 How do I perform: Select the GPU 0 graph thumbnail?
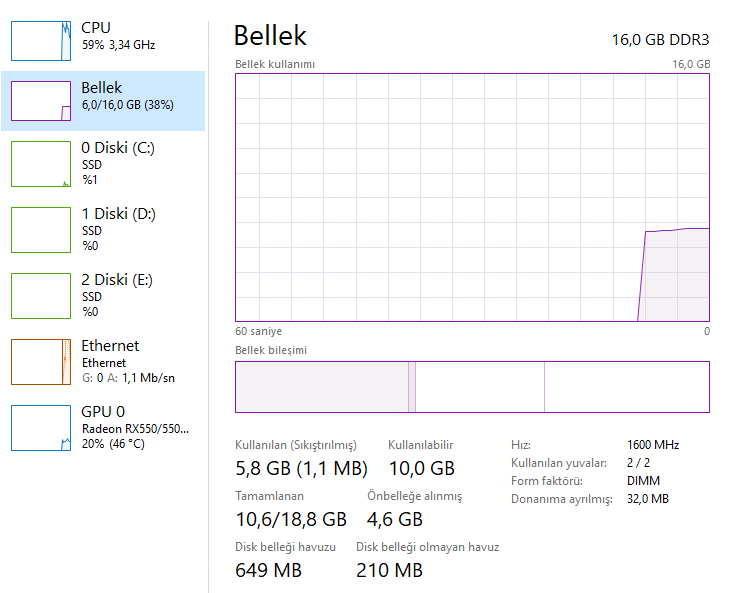(41, 428)
